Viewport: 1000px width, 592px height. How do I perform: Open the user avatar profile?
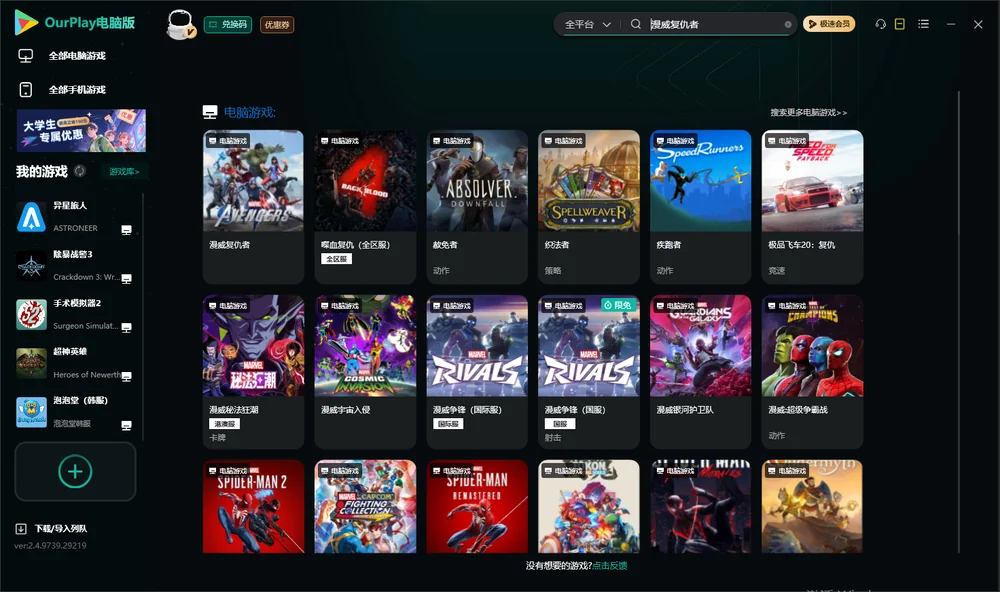[180, 24]
